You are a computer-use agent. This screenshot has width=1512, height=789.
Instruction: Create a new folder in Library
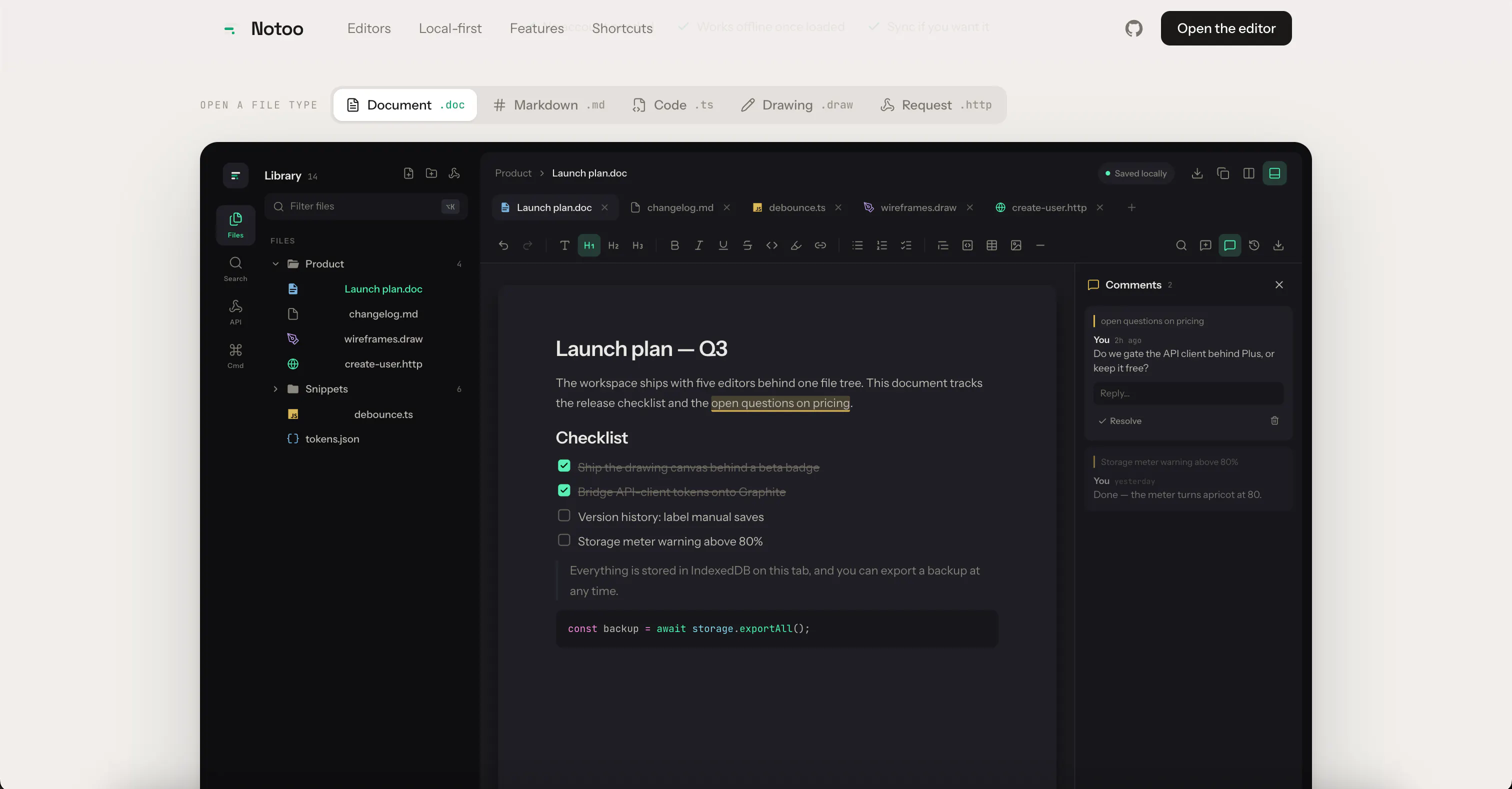pyautogui.click(x=431, y=173)
